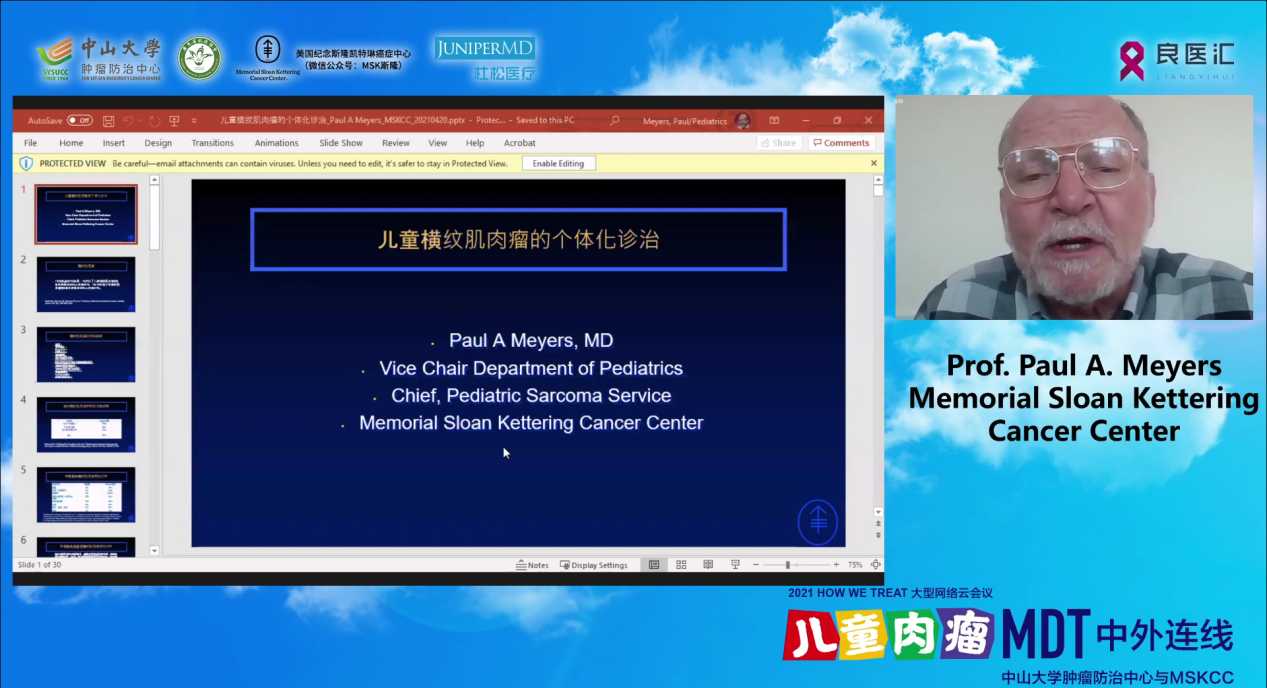This screenshot has width=1267, height=688.
Task: Open Display Settings in status bar
Action: pyautogui.click(x=594, y=565)
